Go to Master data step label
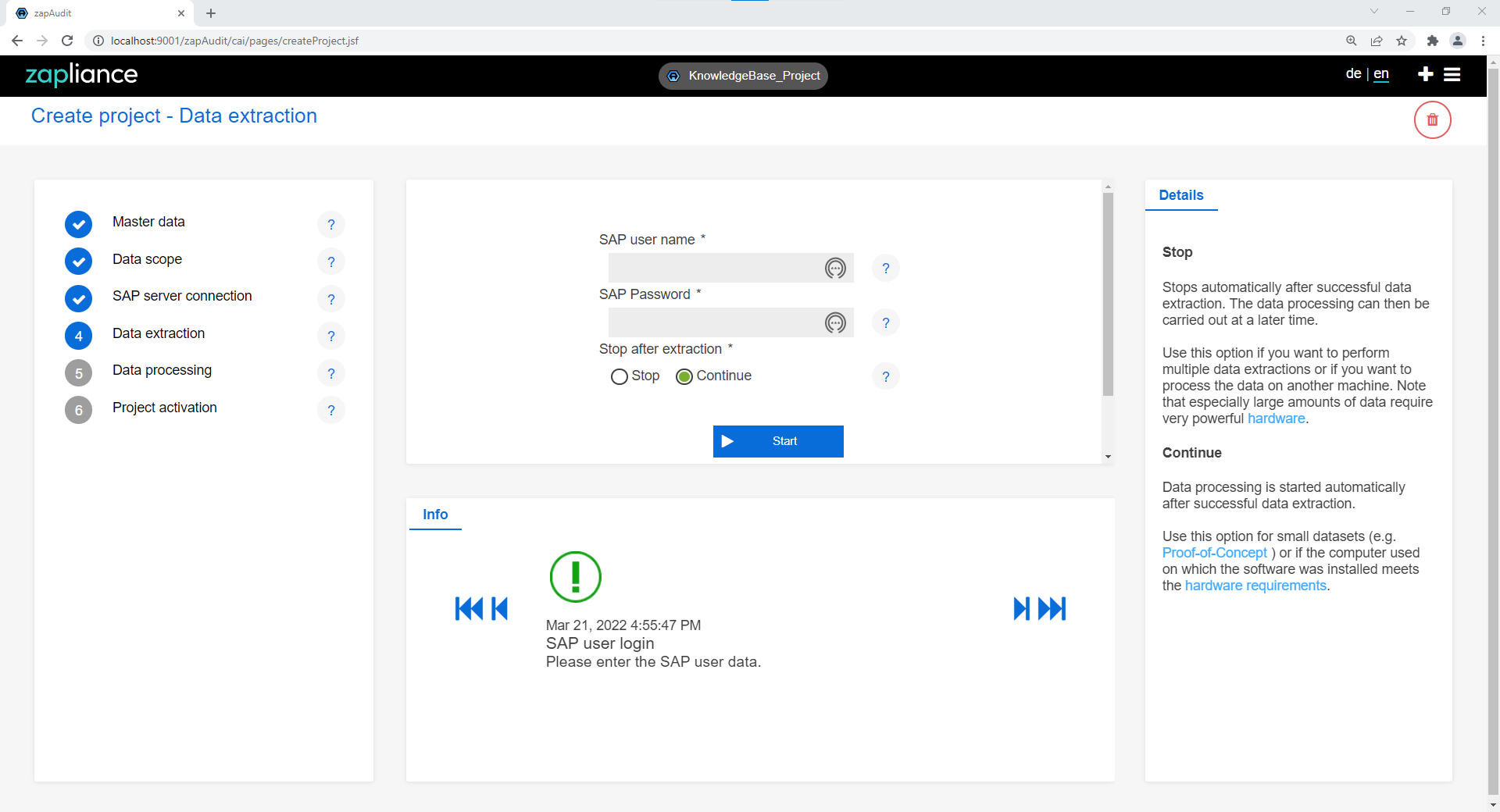 point(148,222)
